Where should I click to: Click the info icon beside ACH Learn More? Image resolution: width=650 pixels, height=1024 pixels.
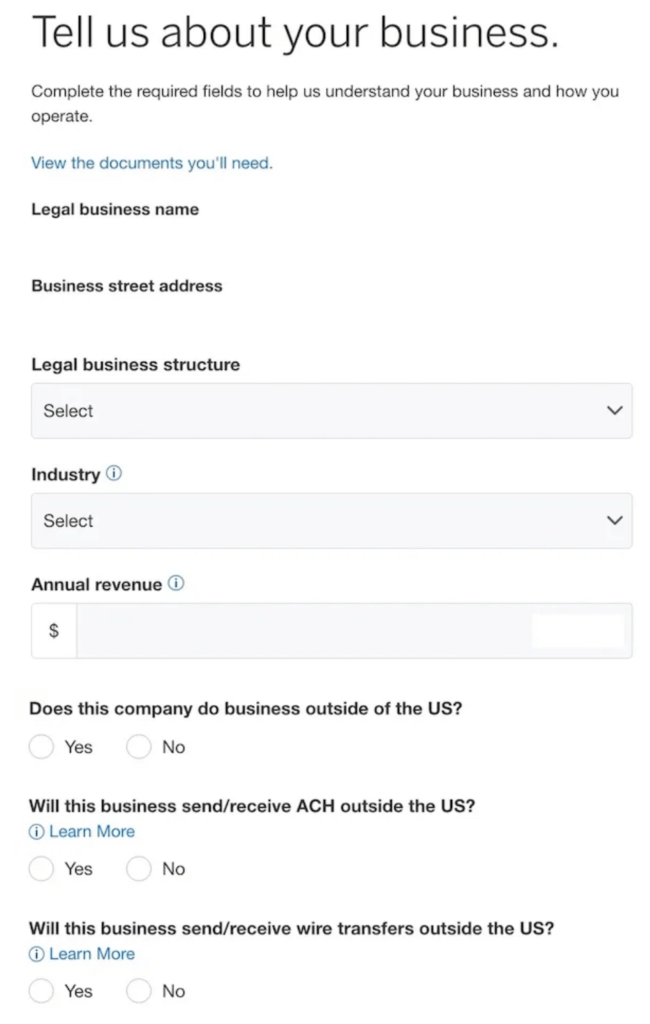pos(37,831)
